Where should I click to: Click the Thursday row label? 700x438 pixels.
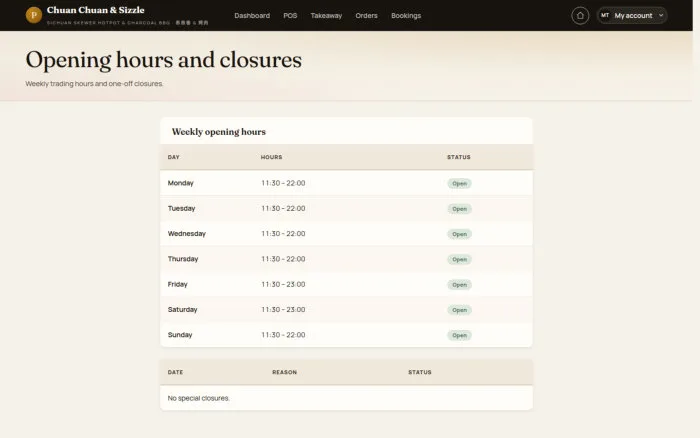183,259
